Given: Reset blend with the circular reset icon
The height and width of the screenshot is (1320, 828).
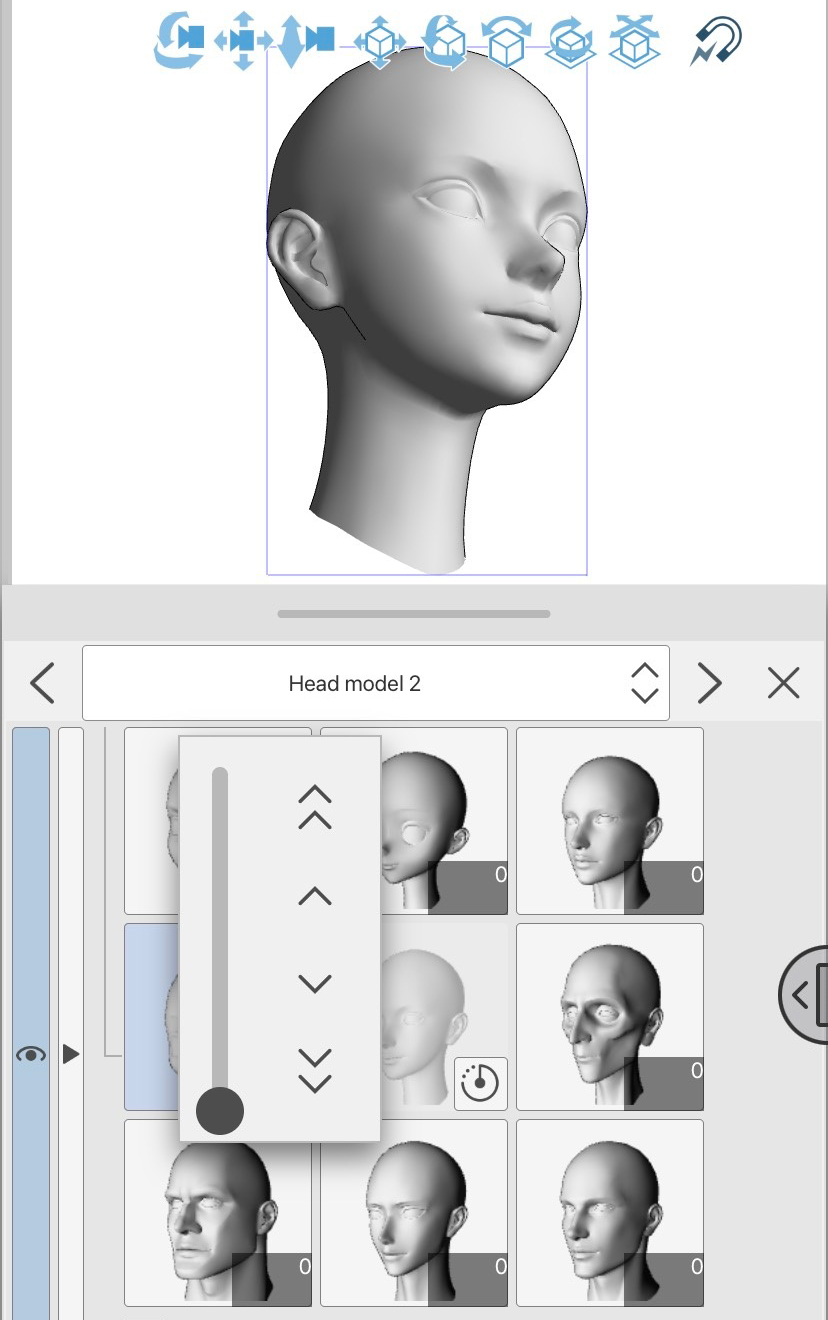Looking at the screenshot, I should pos(481,1083).
